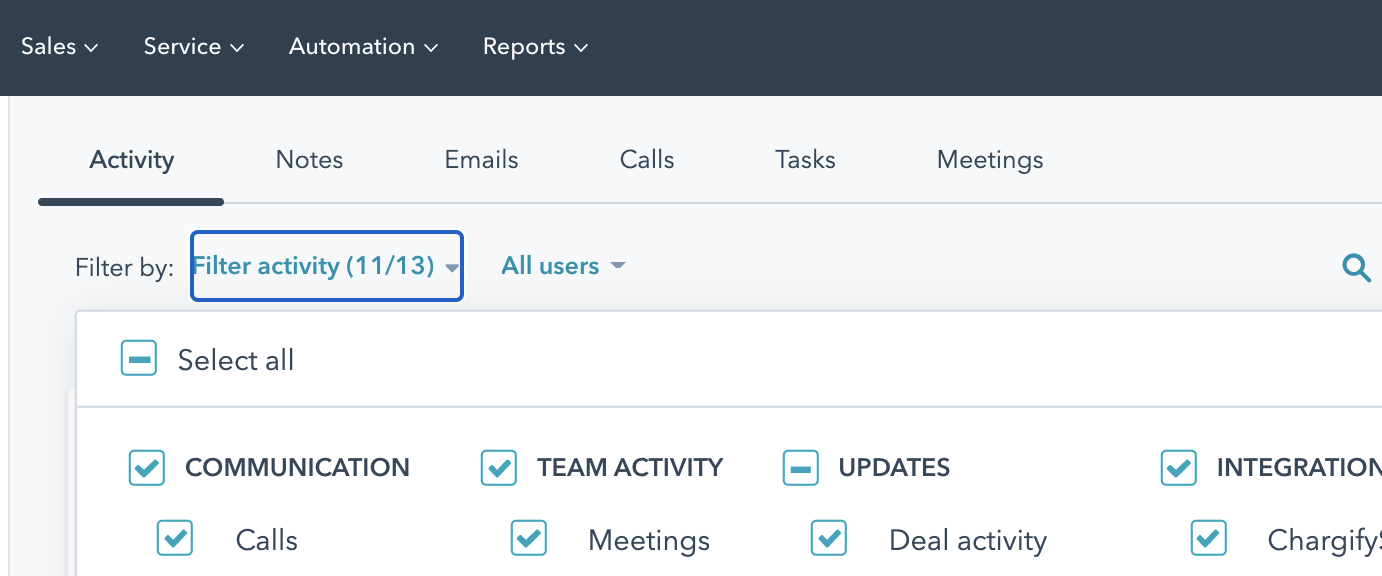Screen dimensions: 1382x576
Task: Switch to the Notes tab
Action: (x=309, y=160)
